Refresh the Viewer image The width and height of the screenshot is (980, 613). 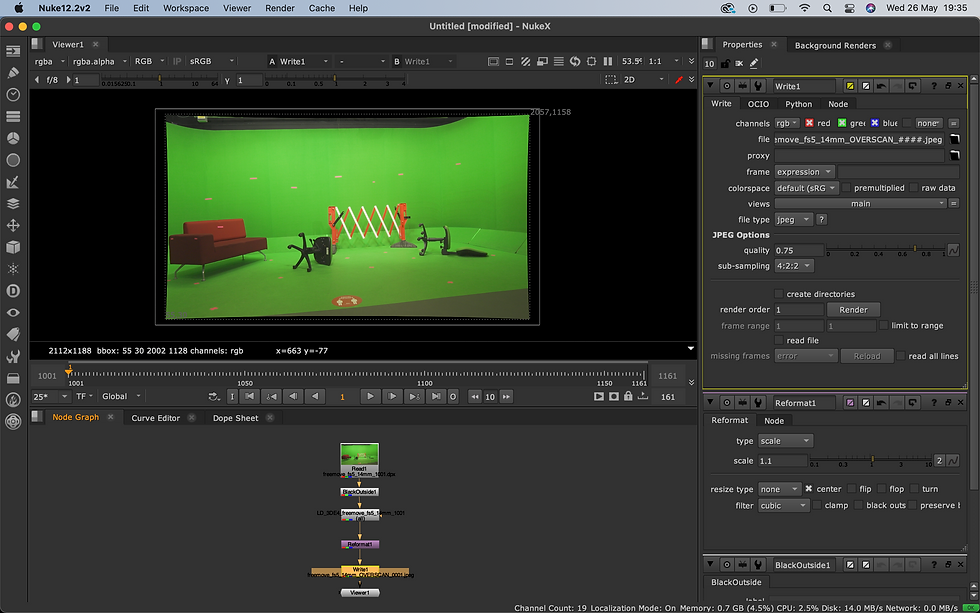pyautogui.click(x=575, y=61)
